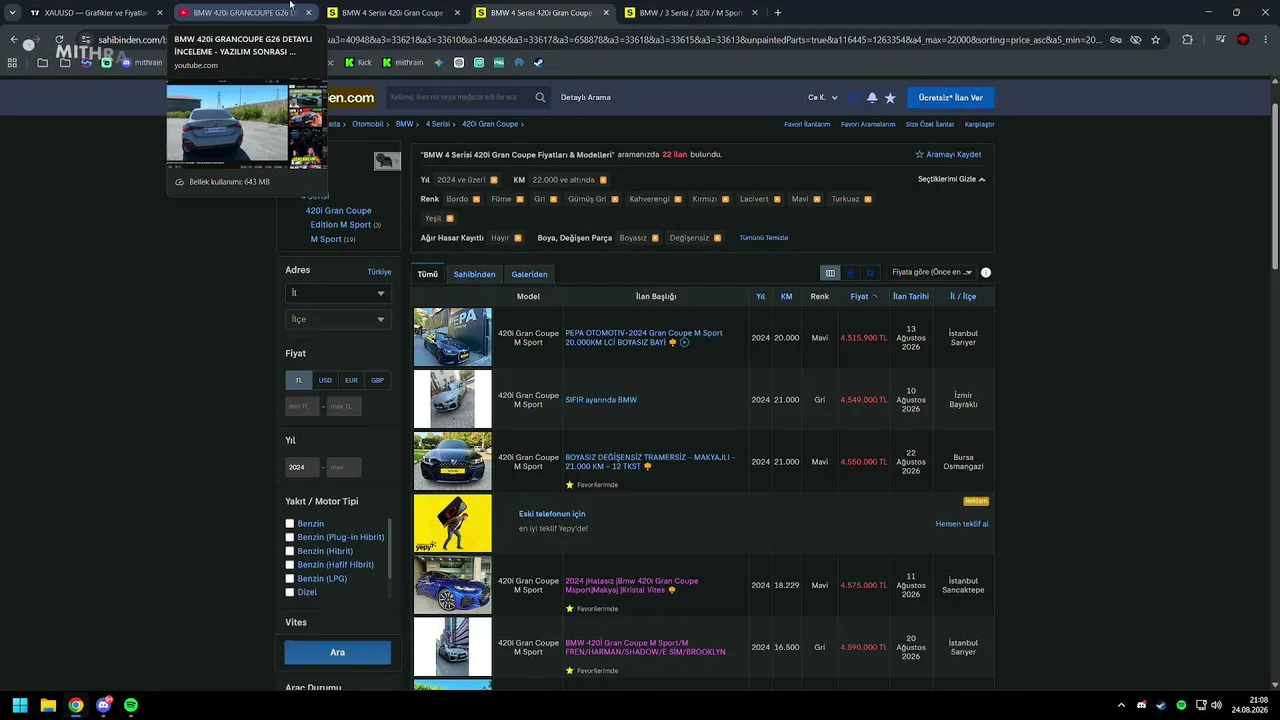Click the 'Ücretsiz* İlan Ver' button

point(950,98)
